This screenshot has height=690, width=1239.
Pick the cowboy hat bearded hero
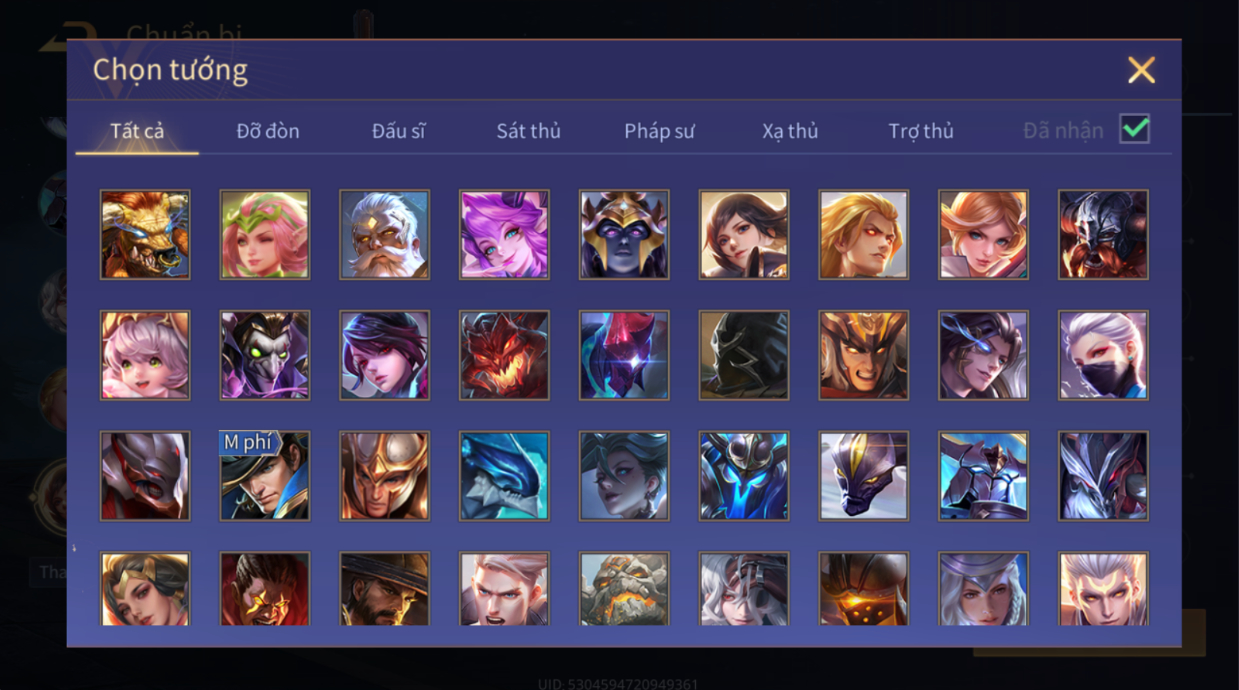point(385,589)
